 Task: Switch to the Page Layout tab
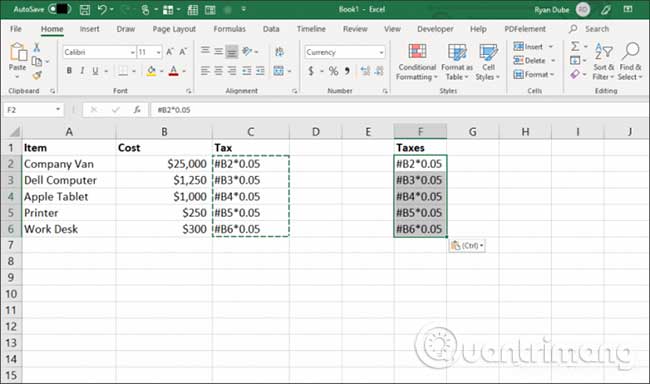click(174, 29)
